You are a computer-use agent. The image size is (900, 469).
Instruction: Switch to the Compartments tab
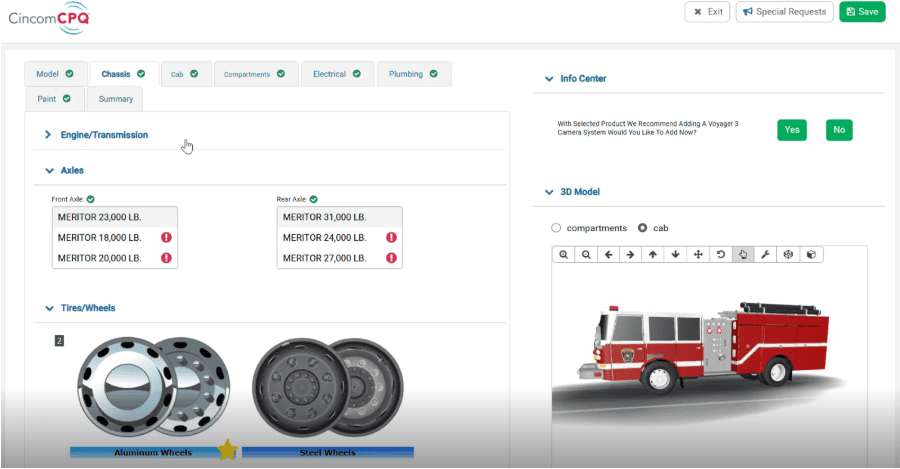click(256, 74)
